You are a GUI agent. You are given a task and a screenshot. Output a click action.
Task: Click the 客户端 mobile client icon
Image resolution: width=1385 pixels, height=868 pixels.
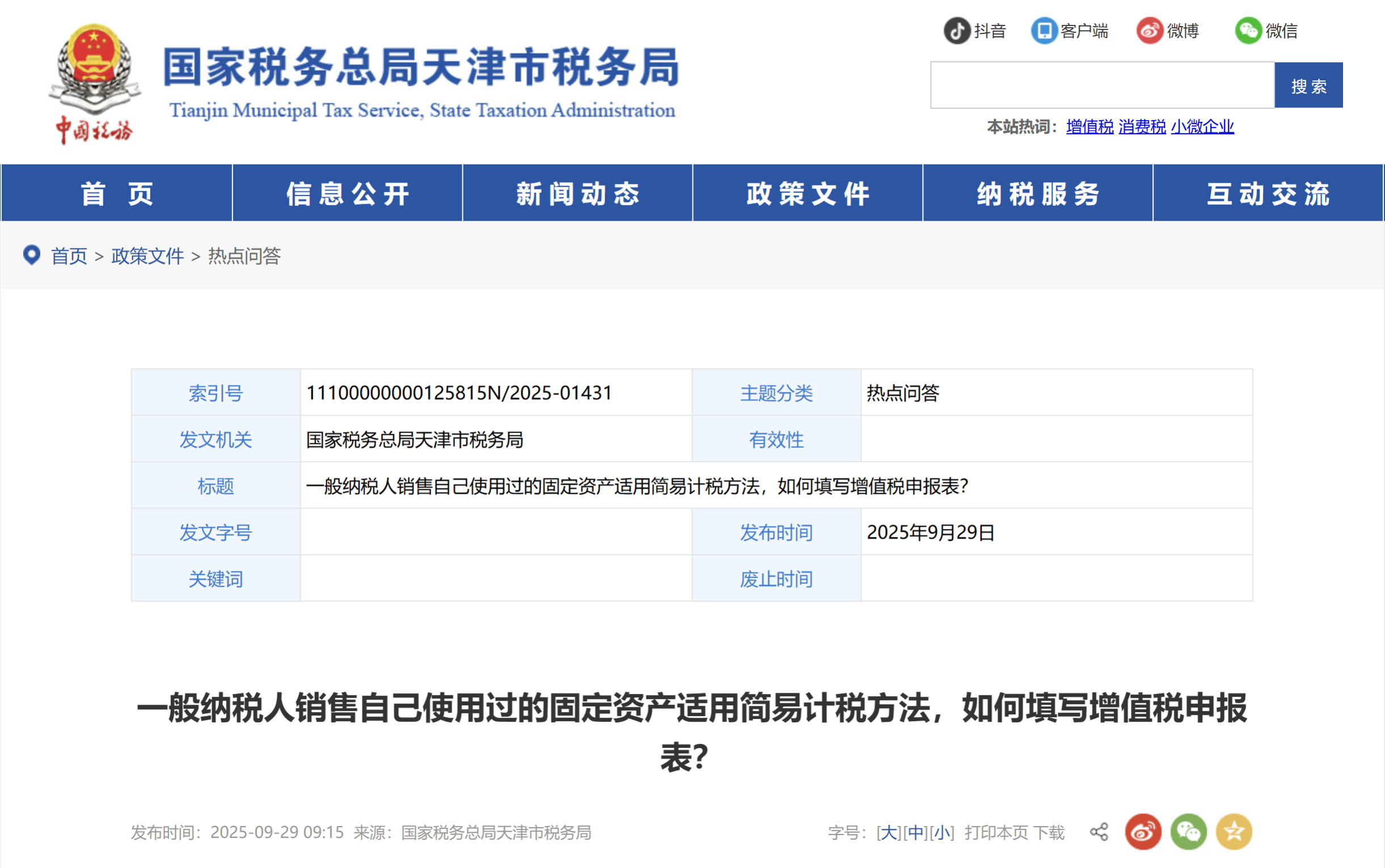(1045, 32)
